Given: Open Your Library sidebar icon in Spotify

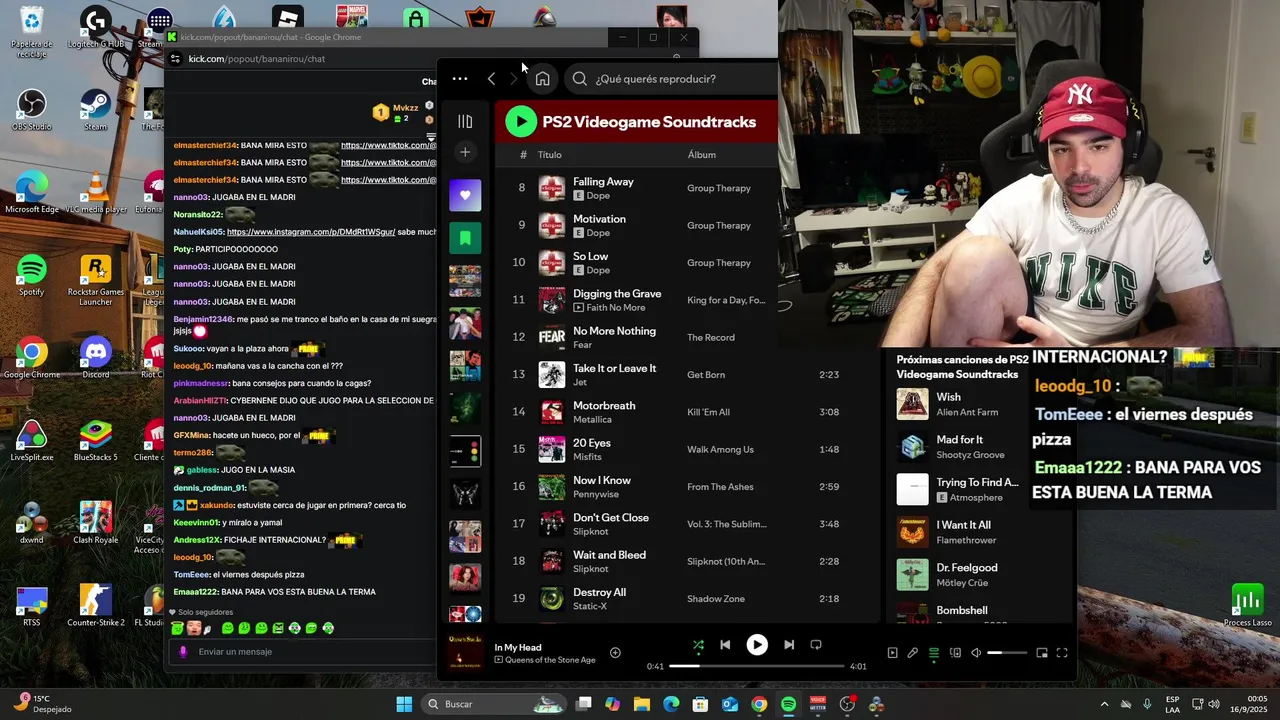Looking at the screenshot, I should 465,121.
